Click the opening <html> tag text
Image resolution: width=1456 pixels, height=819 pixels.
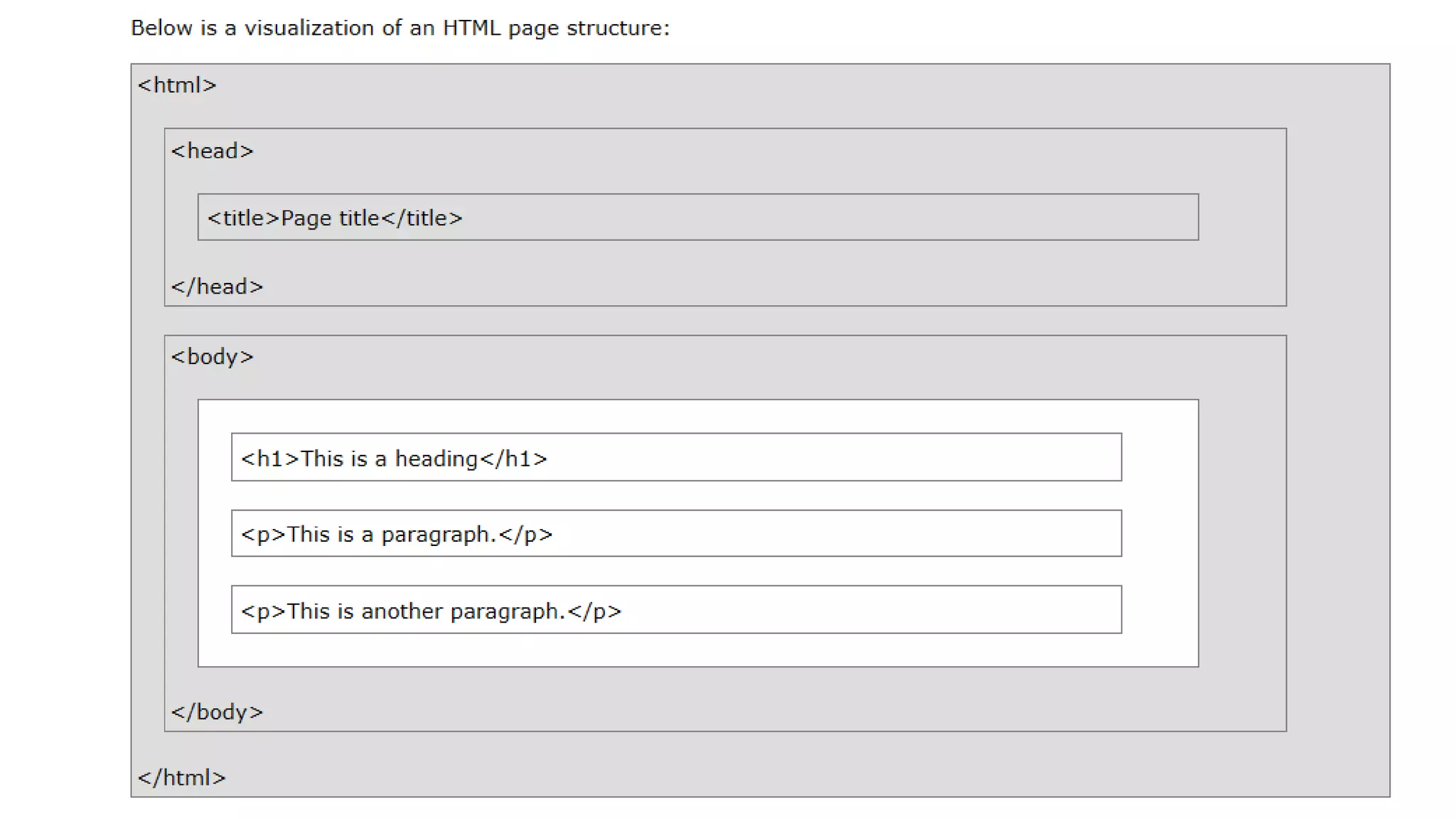[177, 85]
